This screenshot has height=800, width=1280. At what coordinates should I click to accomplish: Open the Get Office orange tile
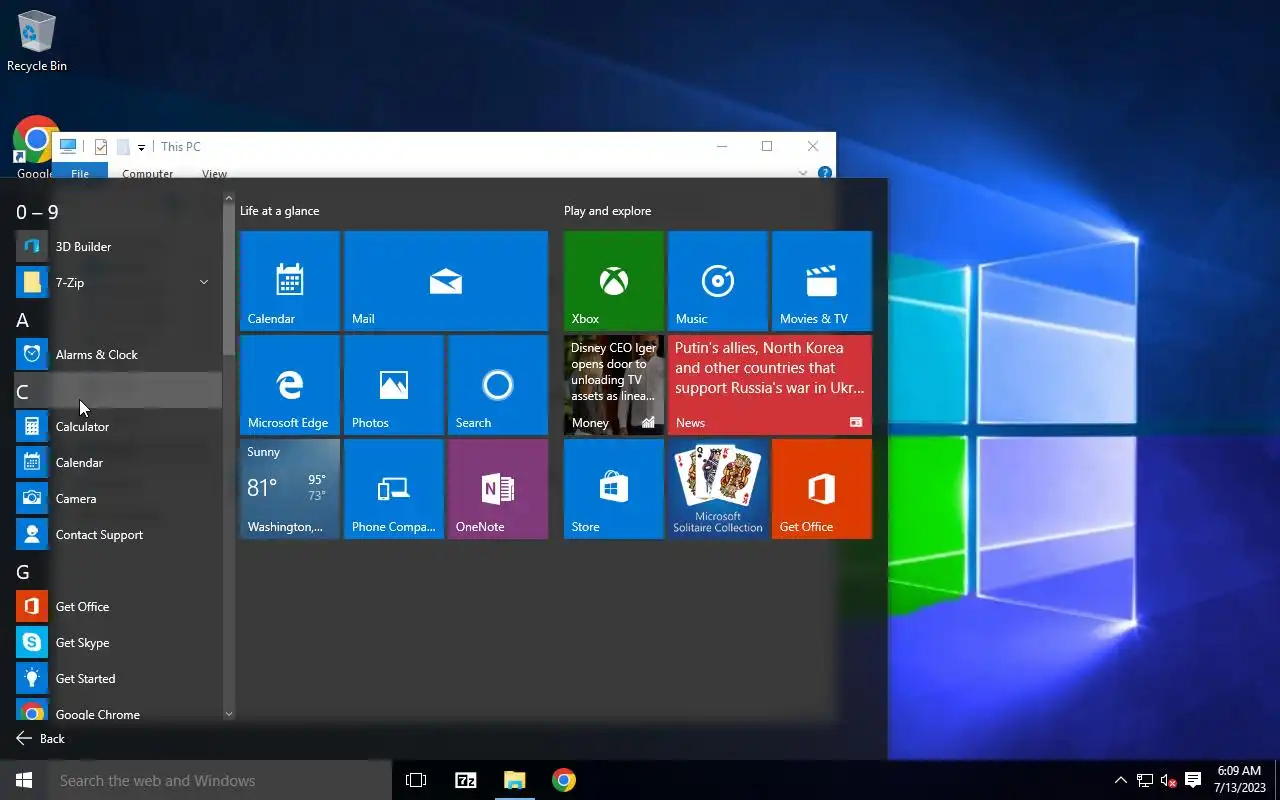pos(822,489)
